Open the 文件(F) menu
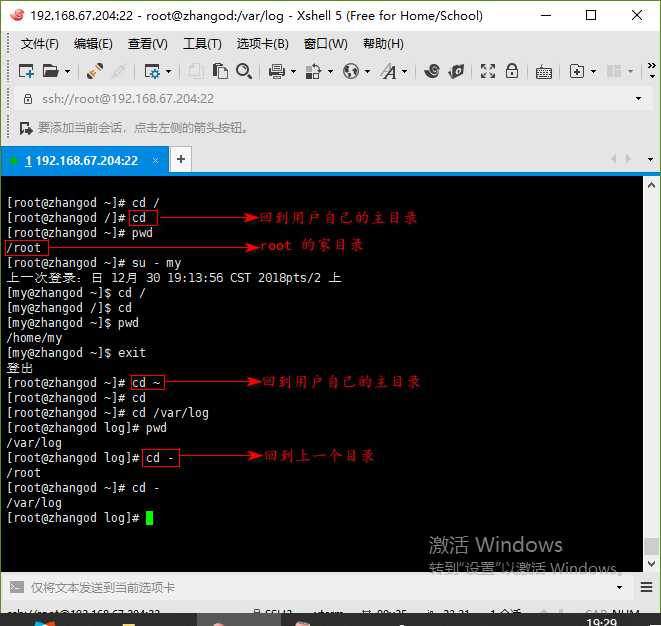The height and width of the screenshot is (626, 661). click(x=39, y=43)
